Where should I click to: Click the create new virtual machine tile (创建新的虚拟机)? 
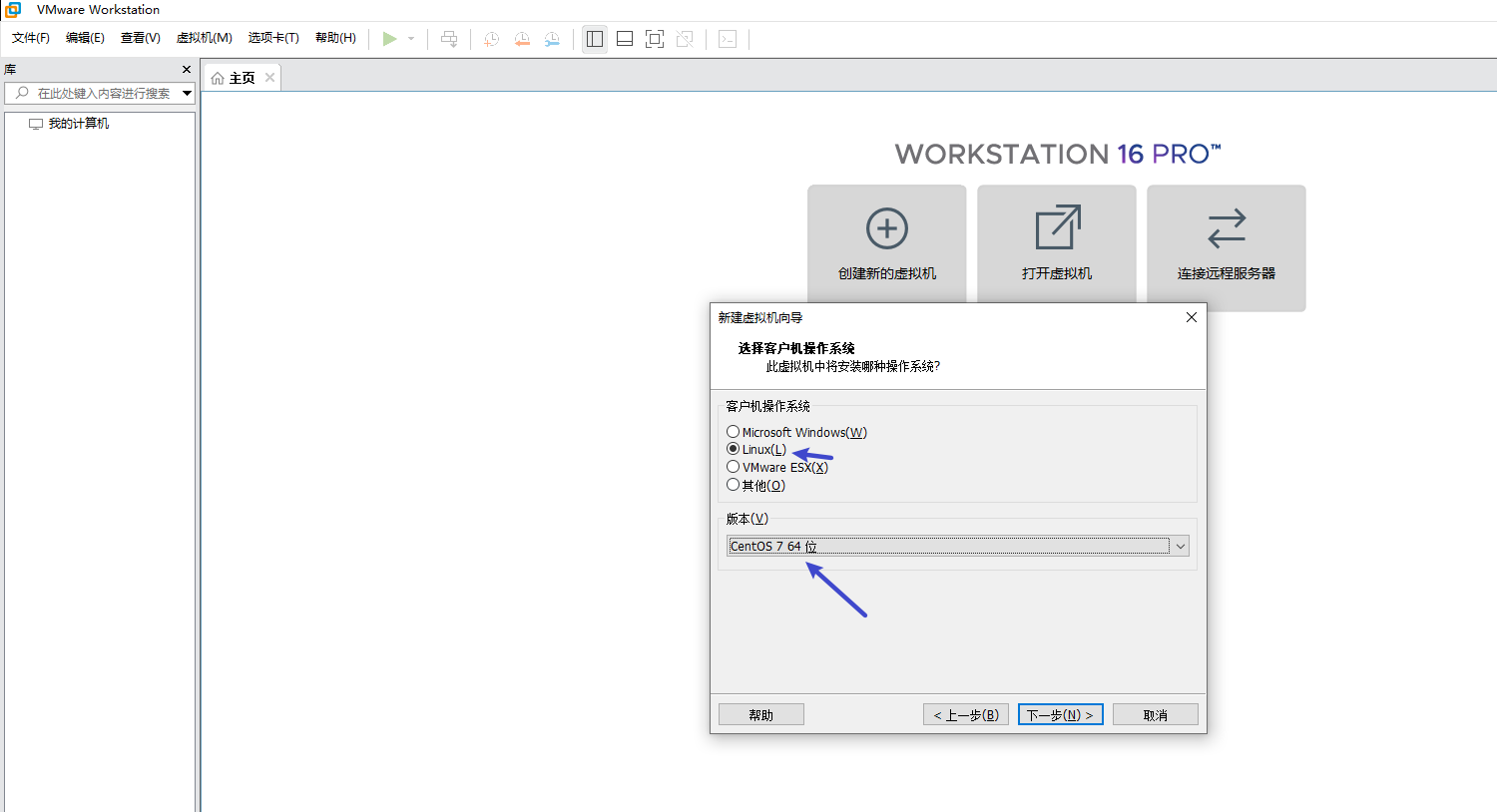click(x=886, y=244)
